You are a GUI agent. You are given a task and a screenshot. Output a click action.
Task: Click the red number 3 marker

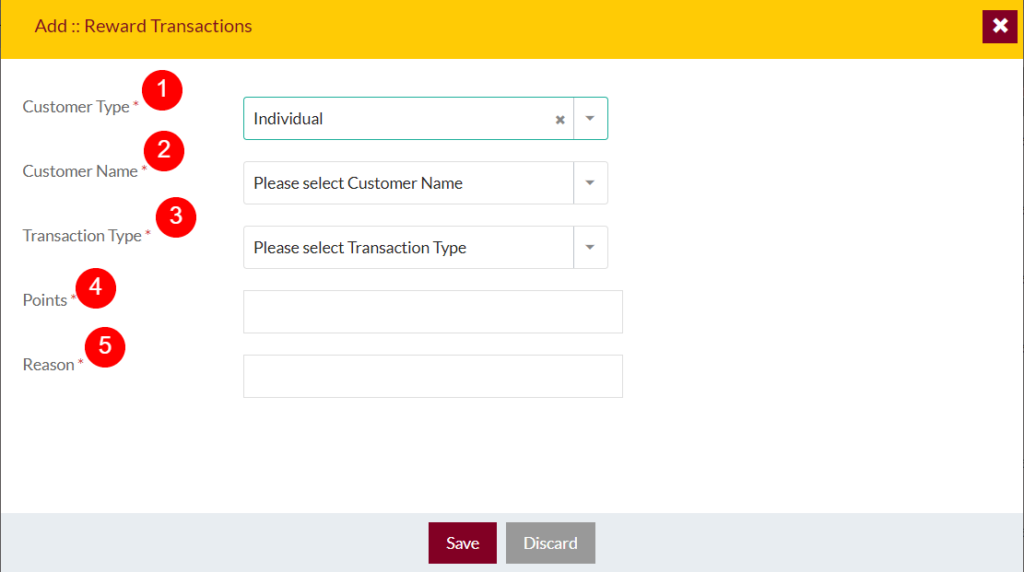click(x=176, y=217)
